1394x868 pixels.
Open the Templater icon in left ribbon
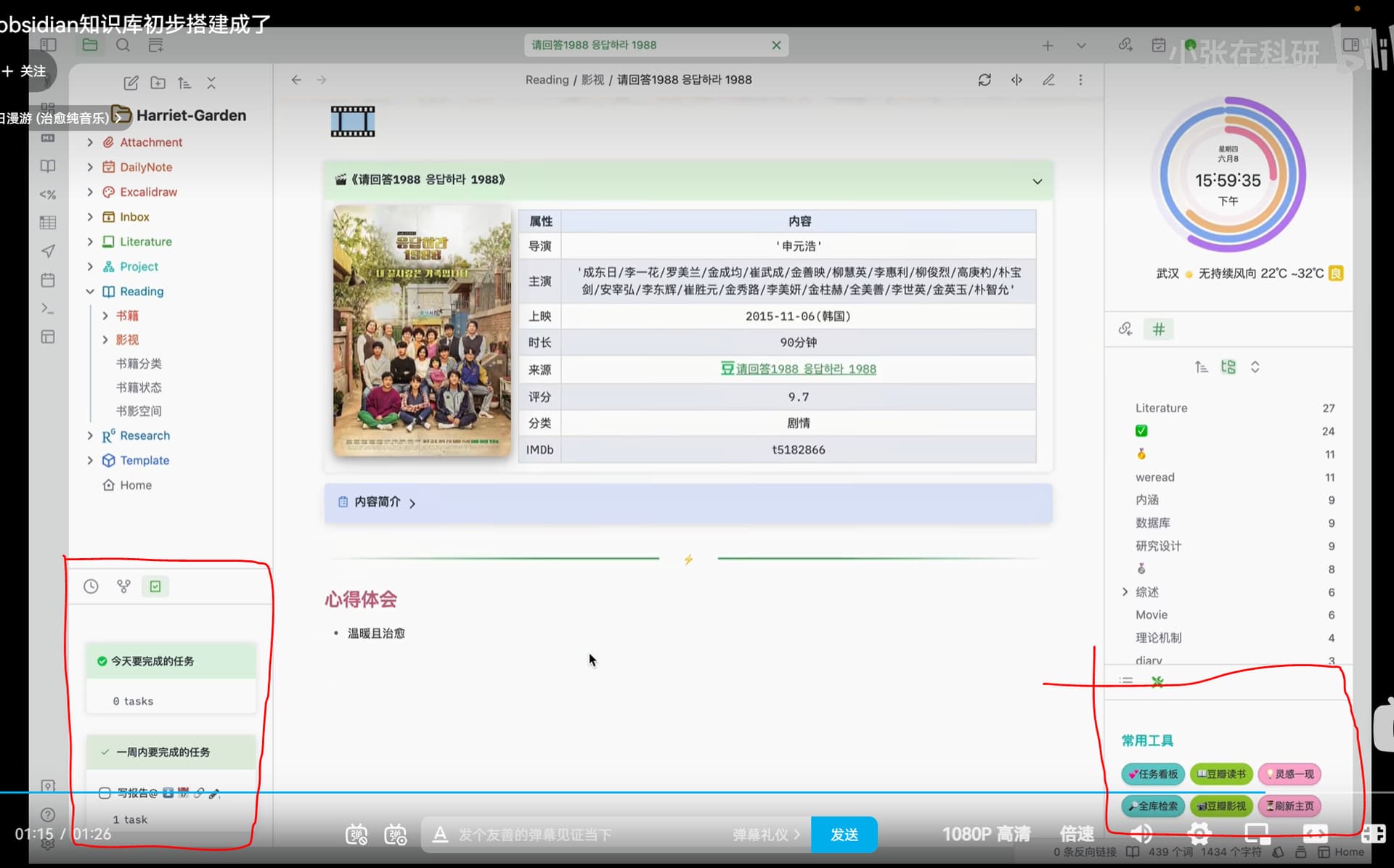pos(48,195)
